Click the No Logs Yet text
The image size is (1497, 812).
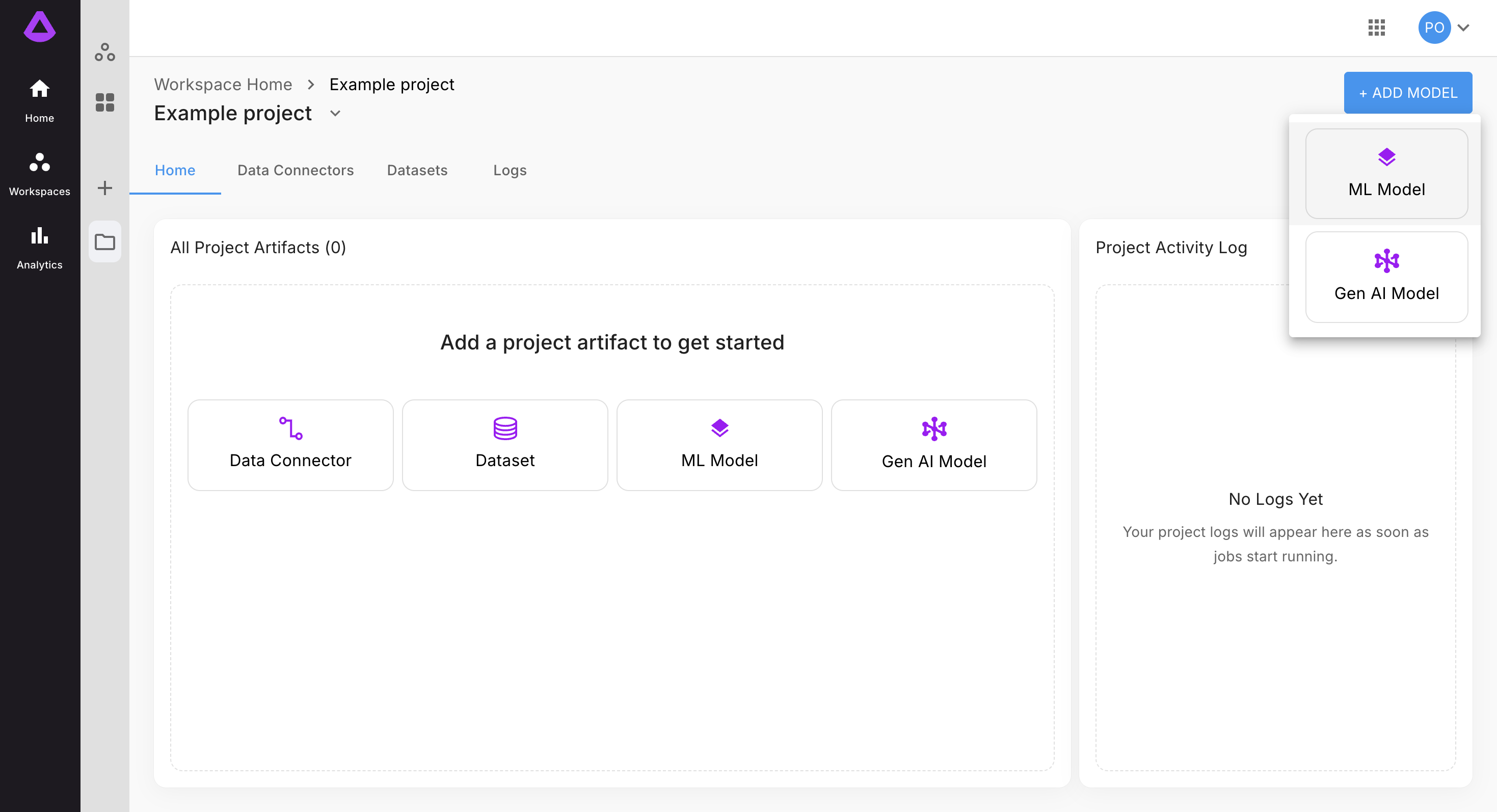[1275, 499]
